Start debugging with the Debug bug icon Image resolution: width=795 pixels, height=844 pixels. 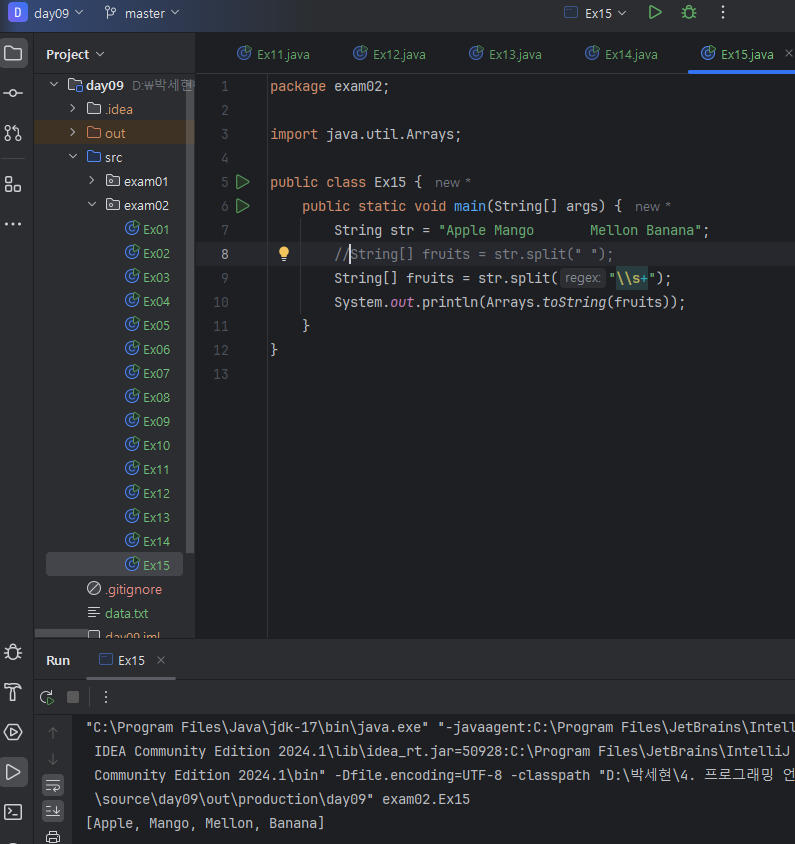point(688,13)
